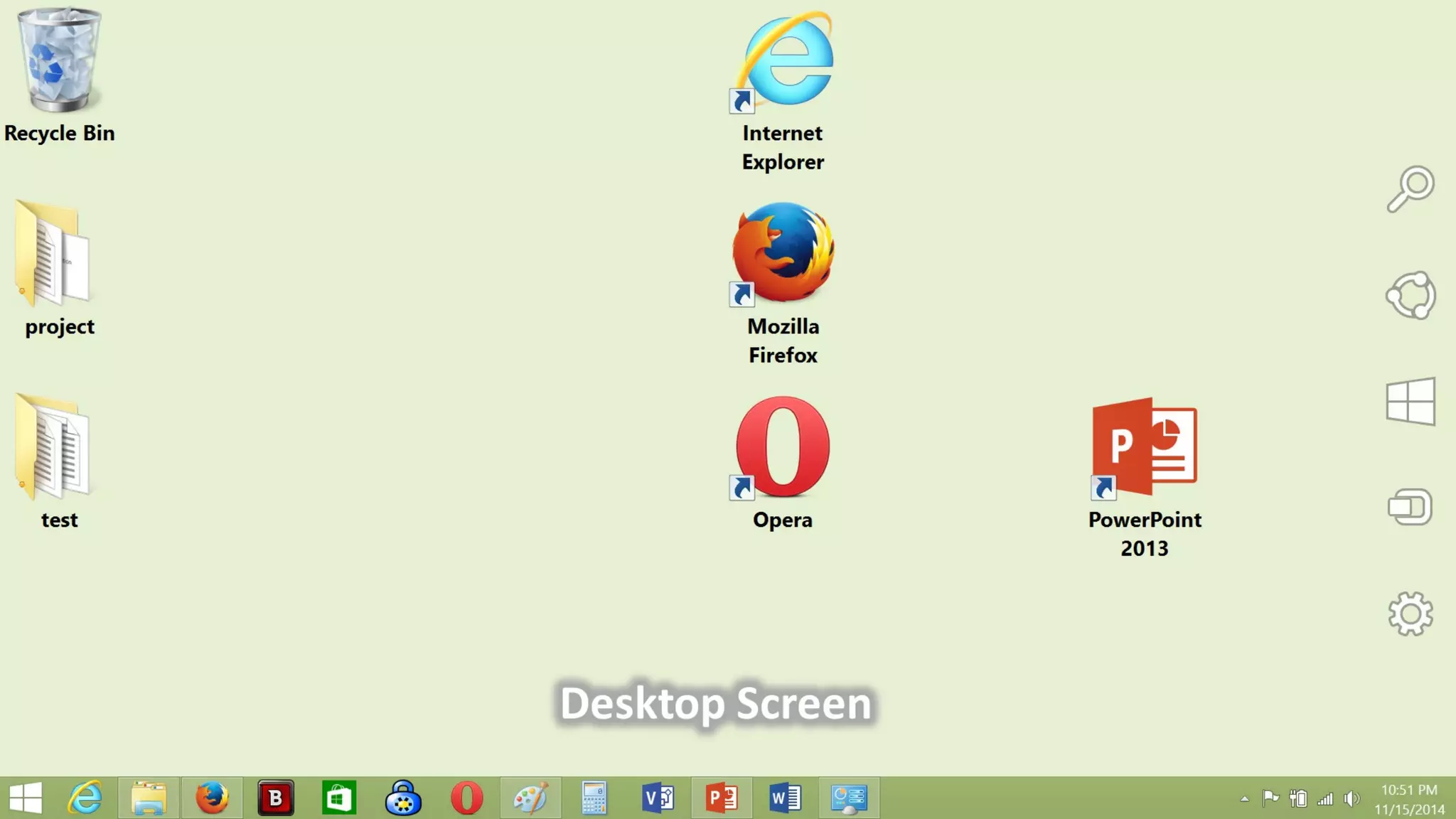The width and height of the screenshot is (1456, 819).
Task: Launch Windows Store from the taskbar
Action: tap(339, 798)
